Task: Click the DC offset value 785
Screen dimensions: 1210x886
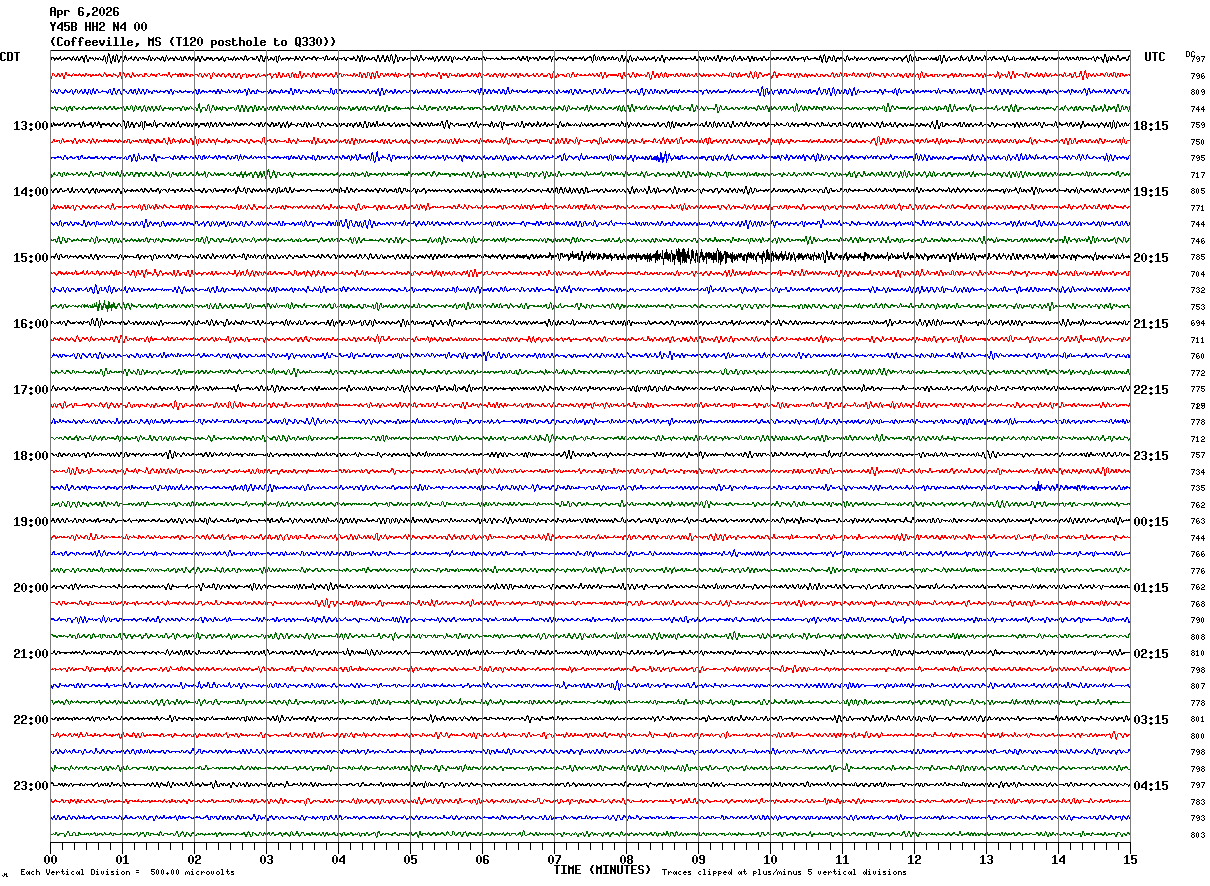Action: [x=1197, y=257]
